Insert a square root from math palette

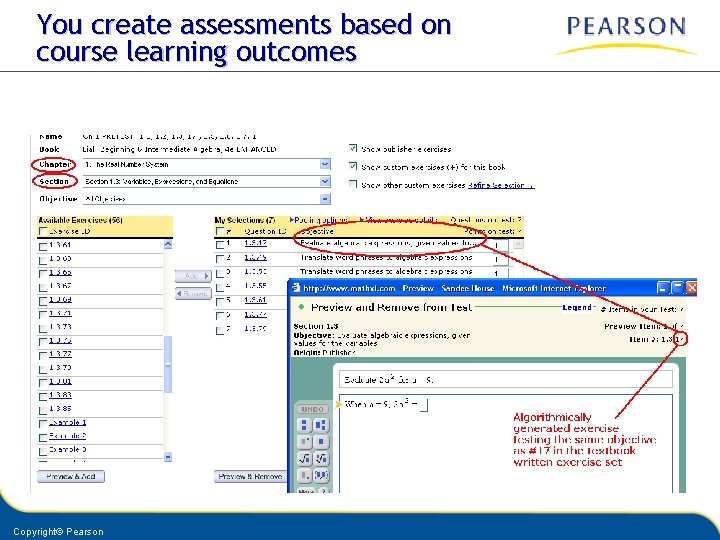click(x=304, y=458)
